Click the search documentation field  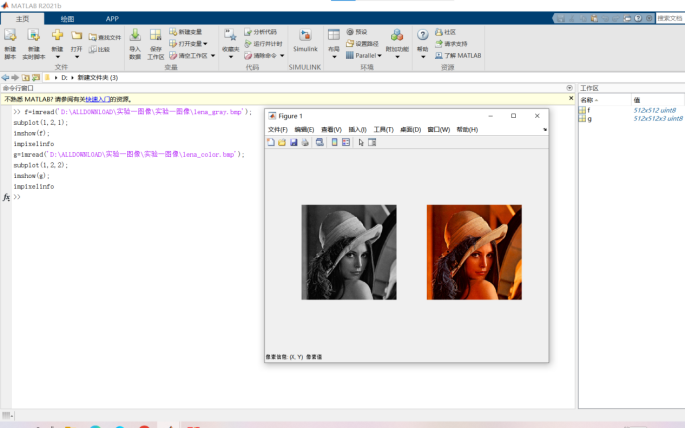[670, 18]
